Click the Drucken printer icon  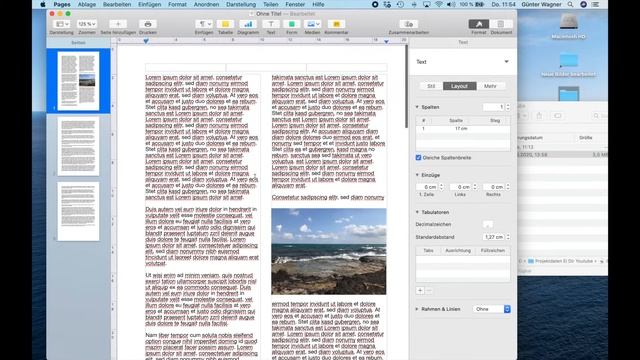pos(148,24)
